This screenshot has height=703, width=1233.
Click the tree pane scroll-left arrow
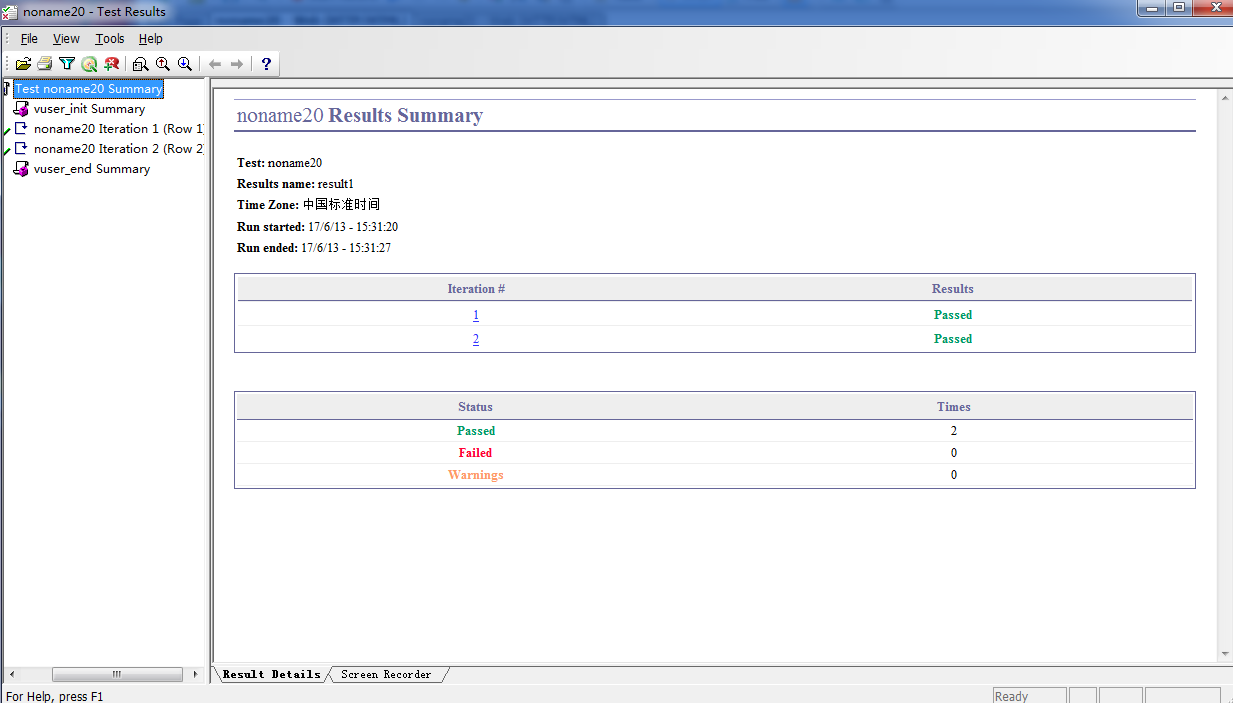11,674
